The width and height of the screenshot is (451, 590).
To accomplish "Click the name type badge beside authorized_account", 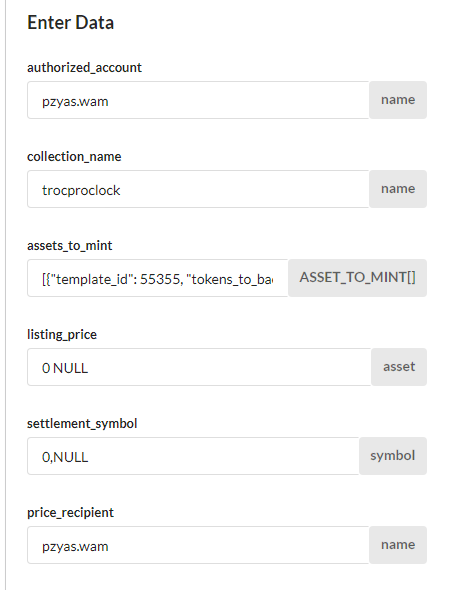I will pos(398,100).
